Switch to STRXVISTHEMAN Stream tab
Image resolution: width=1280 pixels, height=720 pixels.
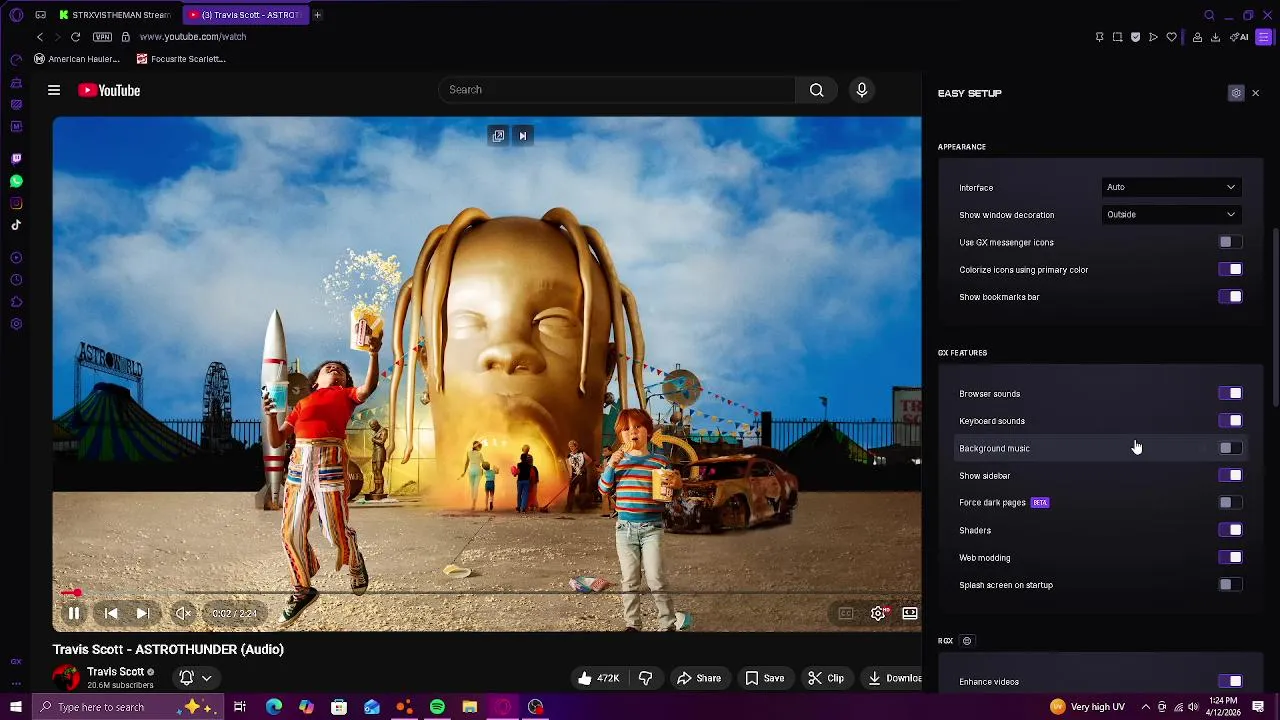(114, 15)
